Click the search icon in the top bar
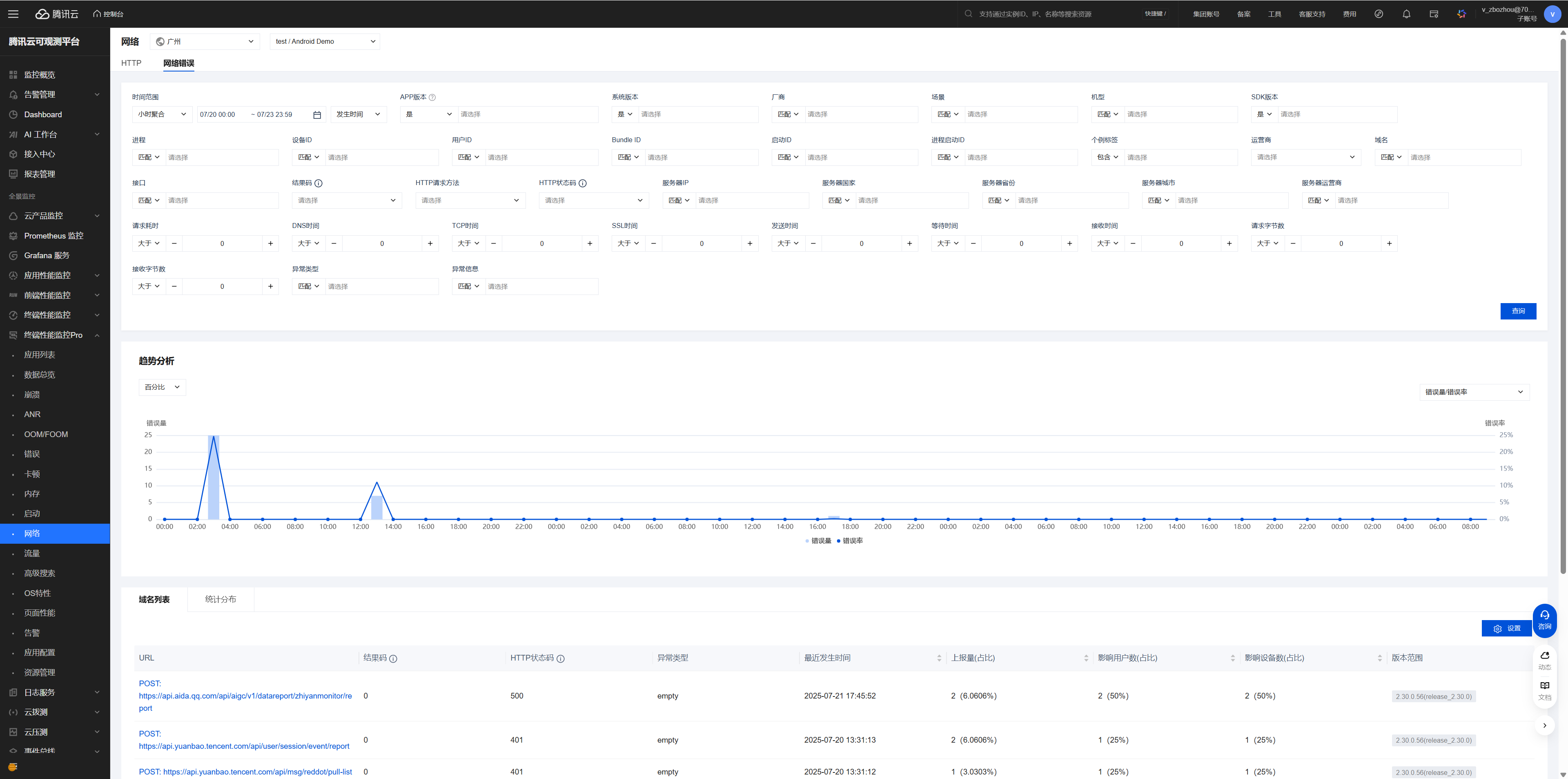This screenshot has width=1568, height=779. [x=968, y=13]
